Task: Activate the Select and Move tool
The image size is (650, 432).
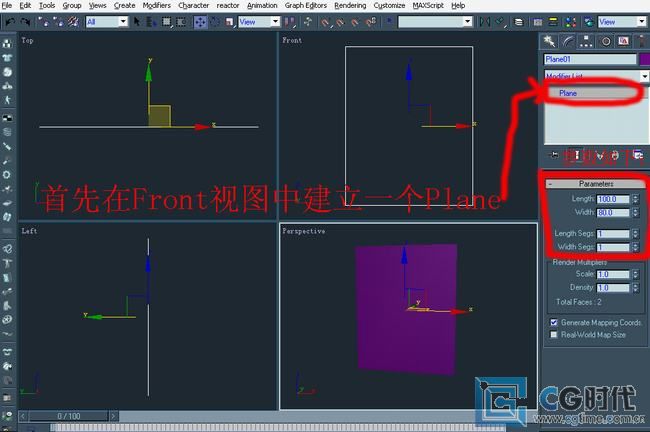Action: point(200,22)
